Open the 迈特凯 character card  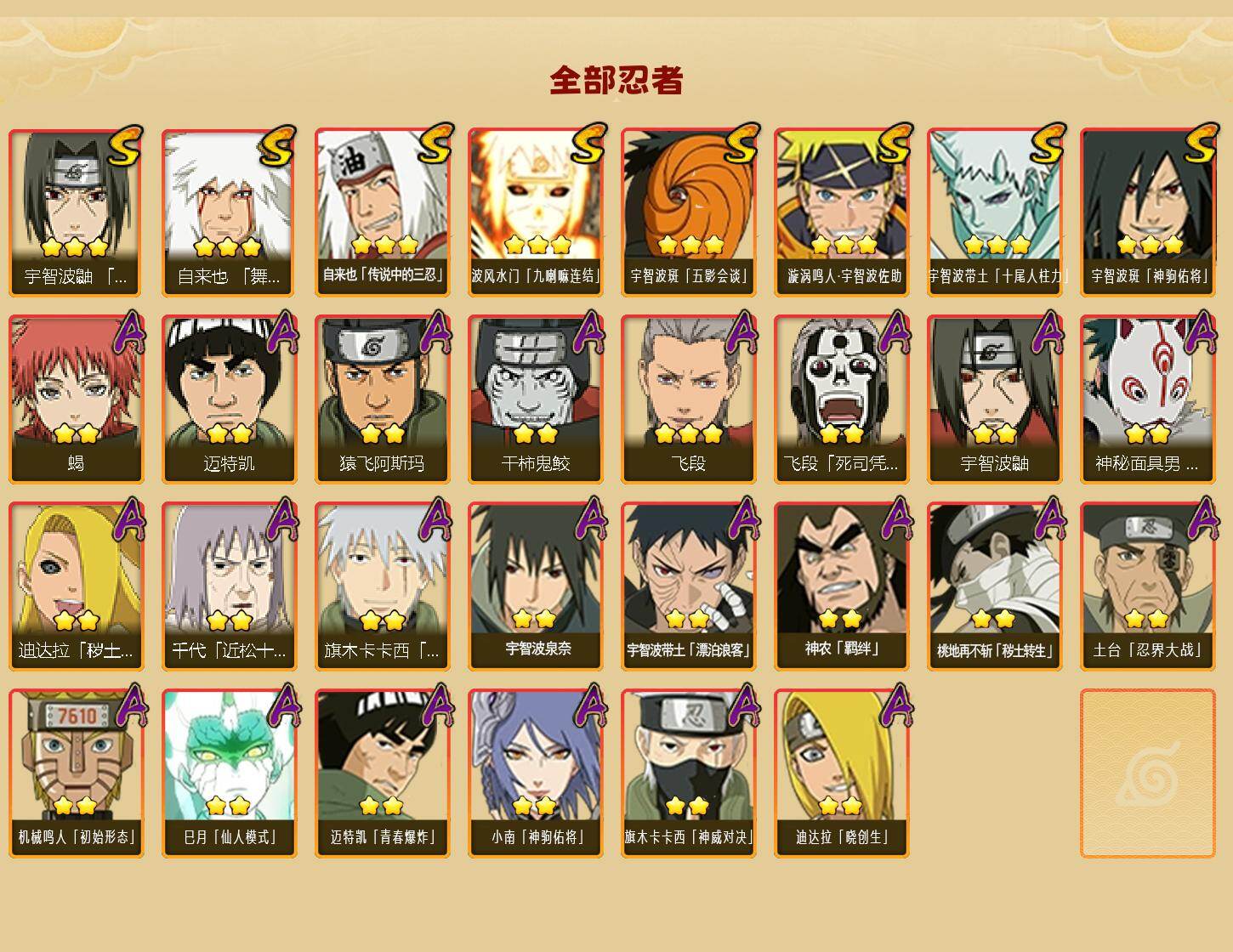[230, 399]
